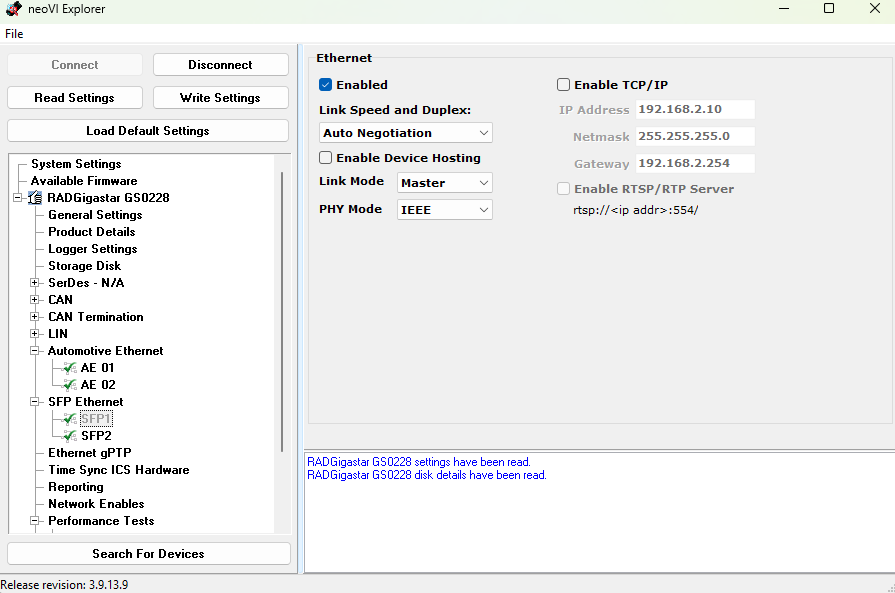Enable the TCP/IP checkbox

coord(563,84)
